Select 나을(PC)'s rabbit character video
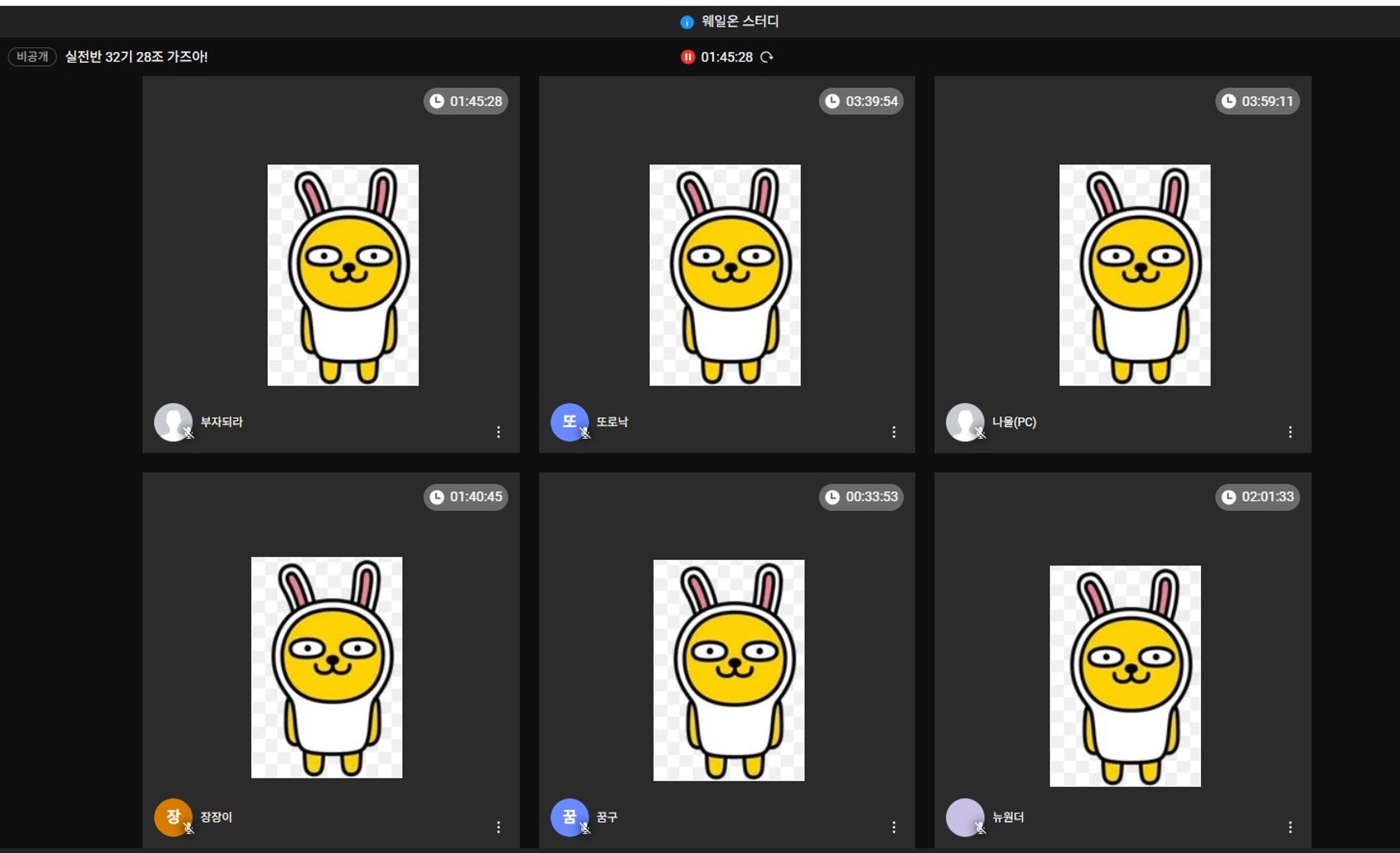Viewport: 1400px width, 853px height. pos(1135,275)
